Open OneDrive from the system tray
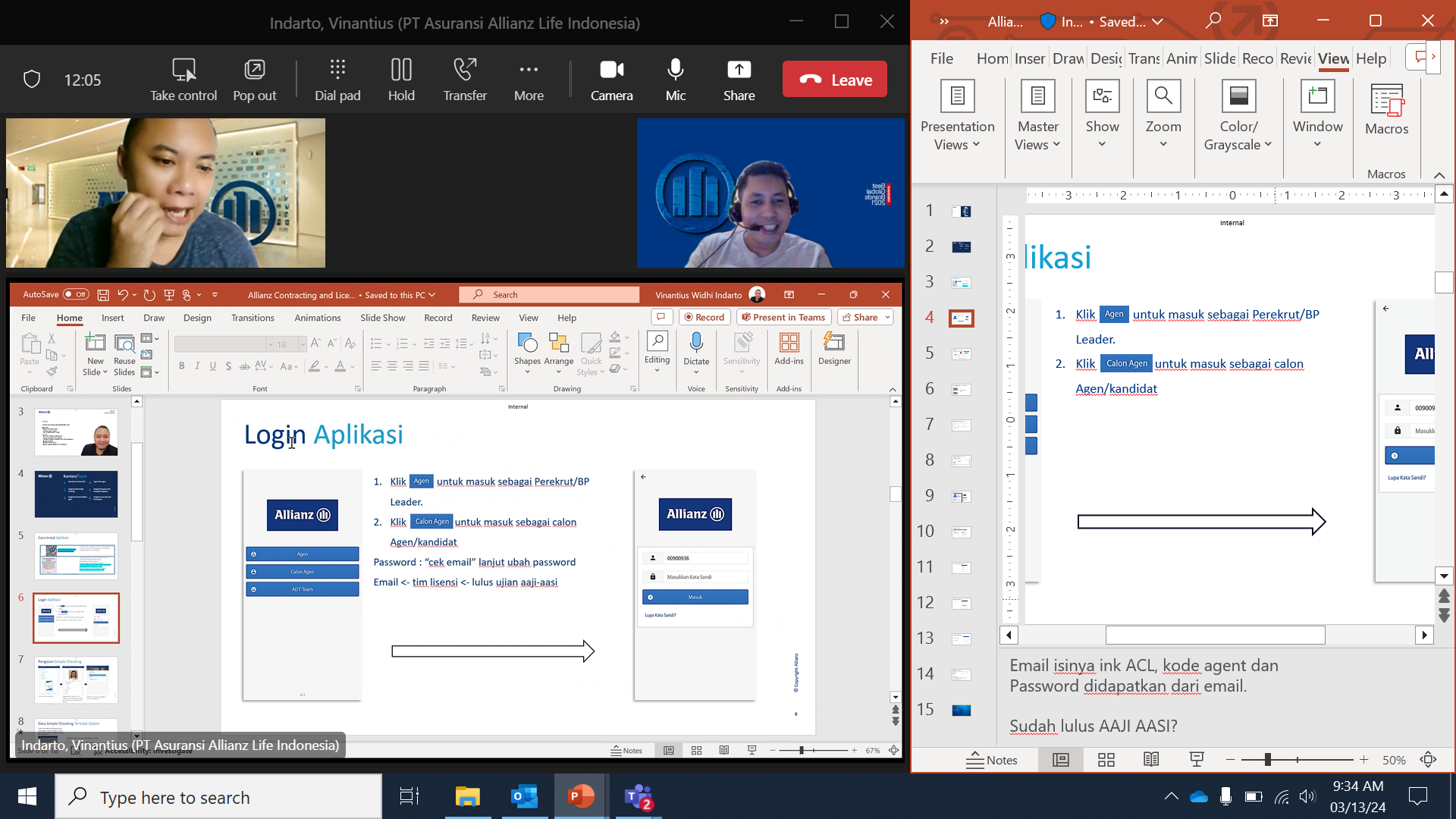 pyautogui.click(x=1199, y=796)
